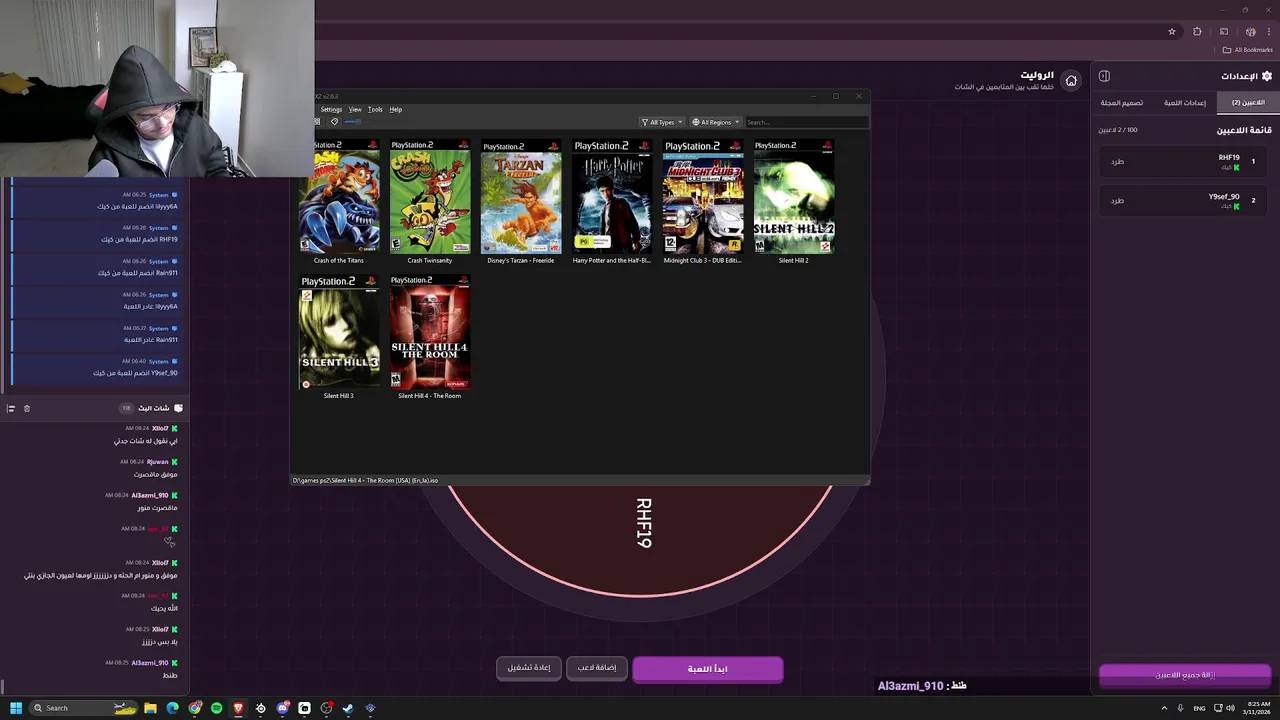The width and height of the screenshot is (1280, 720).
Task: Click the purple start game button
Action: [x=708, y=669]
